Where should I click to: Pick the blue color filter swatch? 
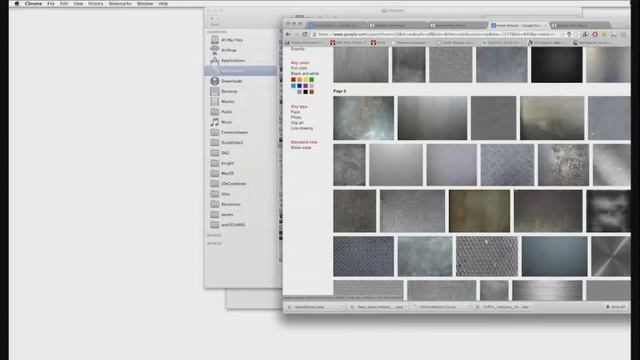pyautogui.click(x=299, y=86)
